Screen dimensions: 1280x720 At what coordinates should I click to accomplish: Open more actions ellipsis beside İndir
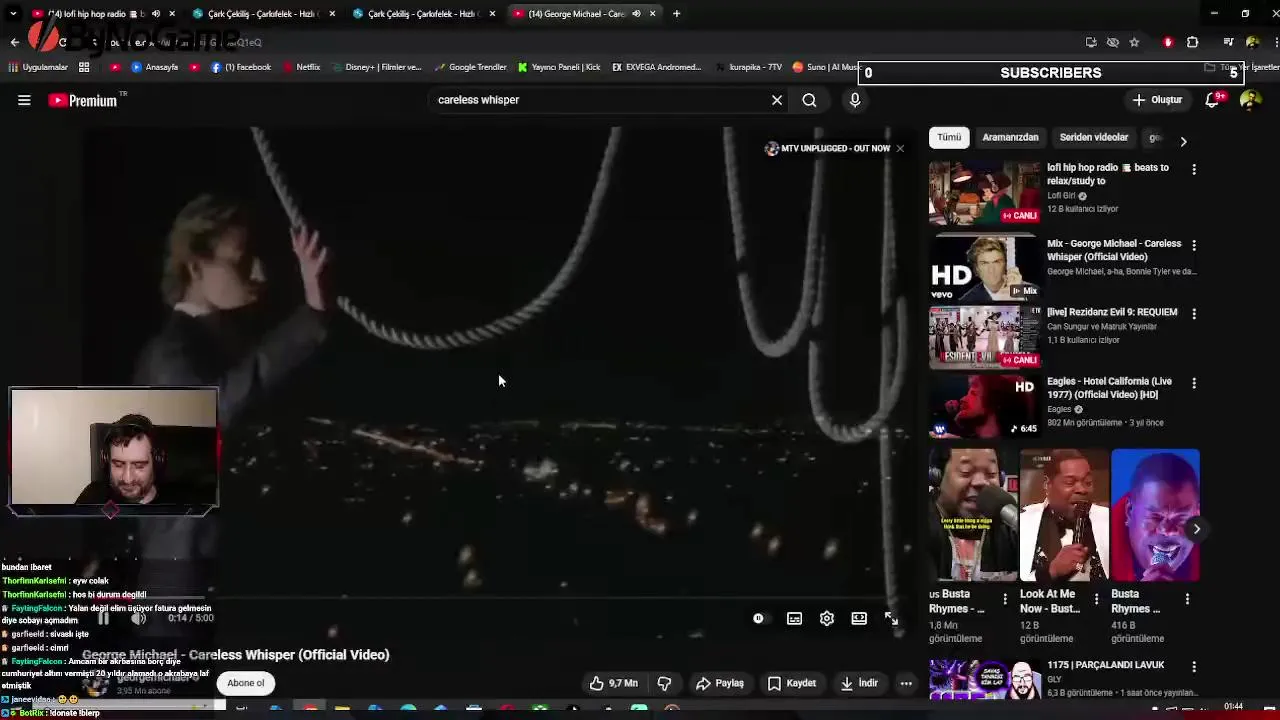[x=906, y=683]
